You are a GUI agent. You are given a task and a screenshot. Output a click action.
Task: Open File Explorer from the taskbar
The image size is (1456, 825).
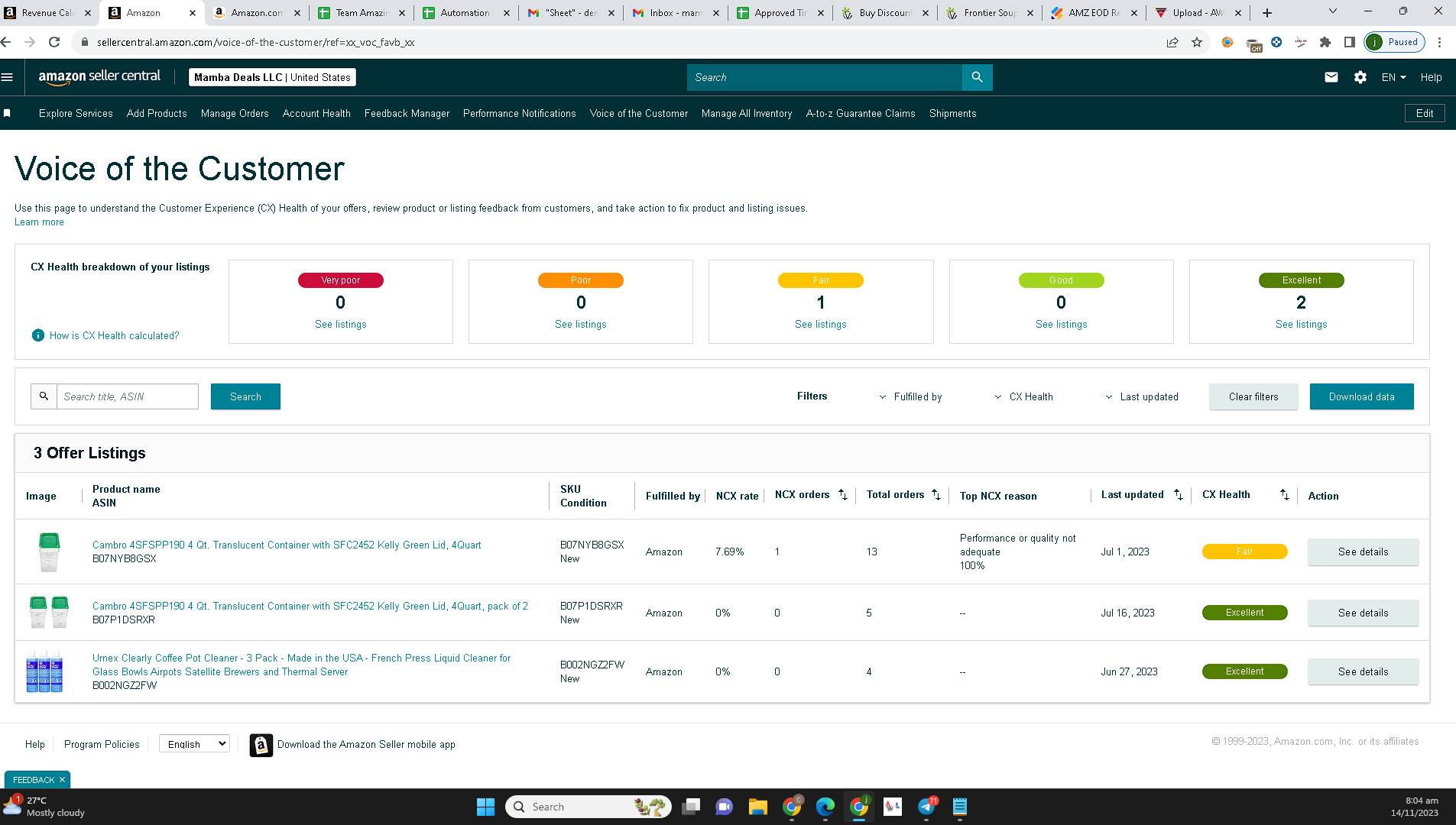point(757,807)
